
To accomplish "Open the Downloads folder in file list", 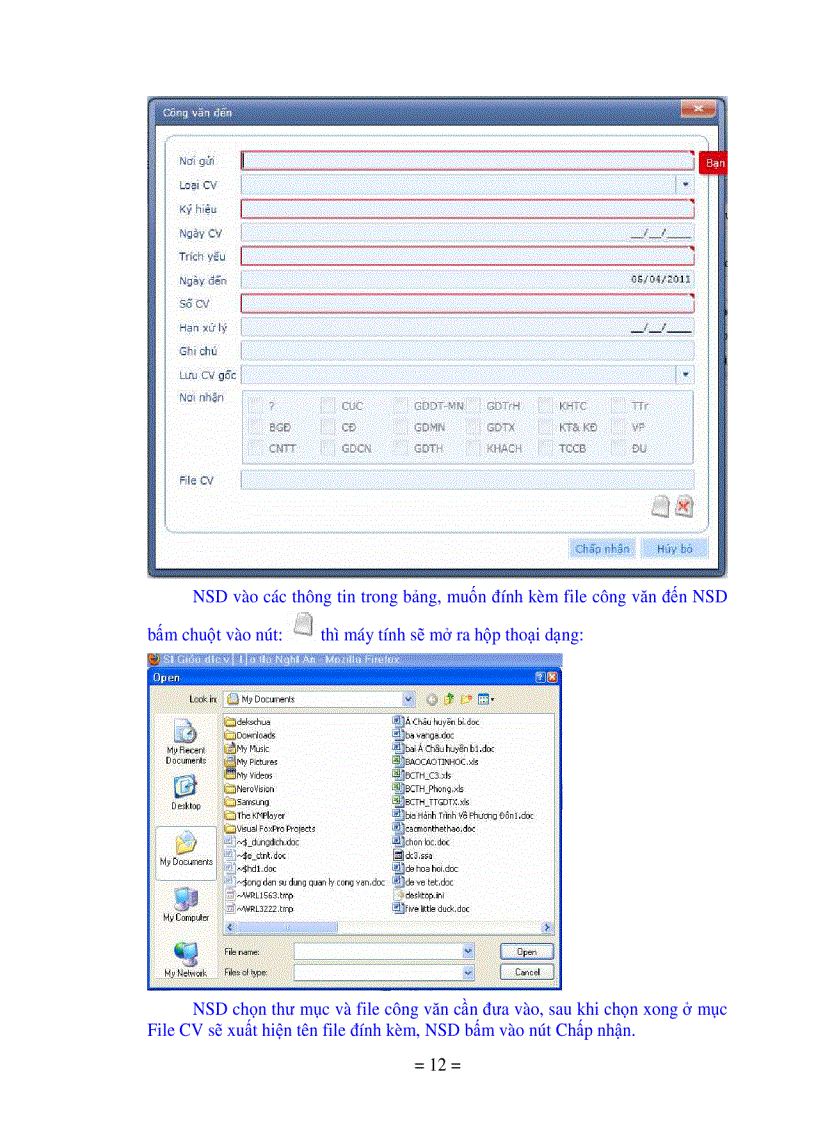I will pyautogui.click(x=255, y=735).
